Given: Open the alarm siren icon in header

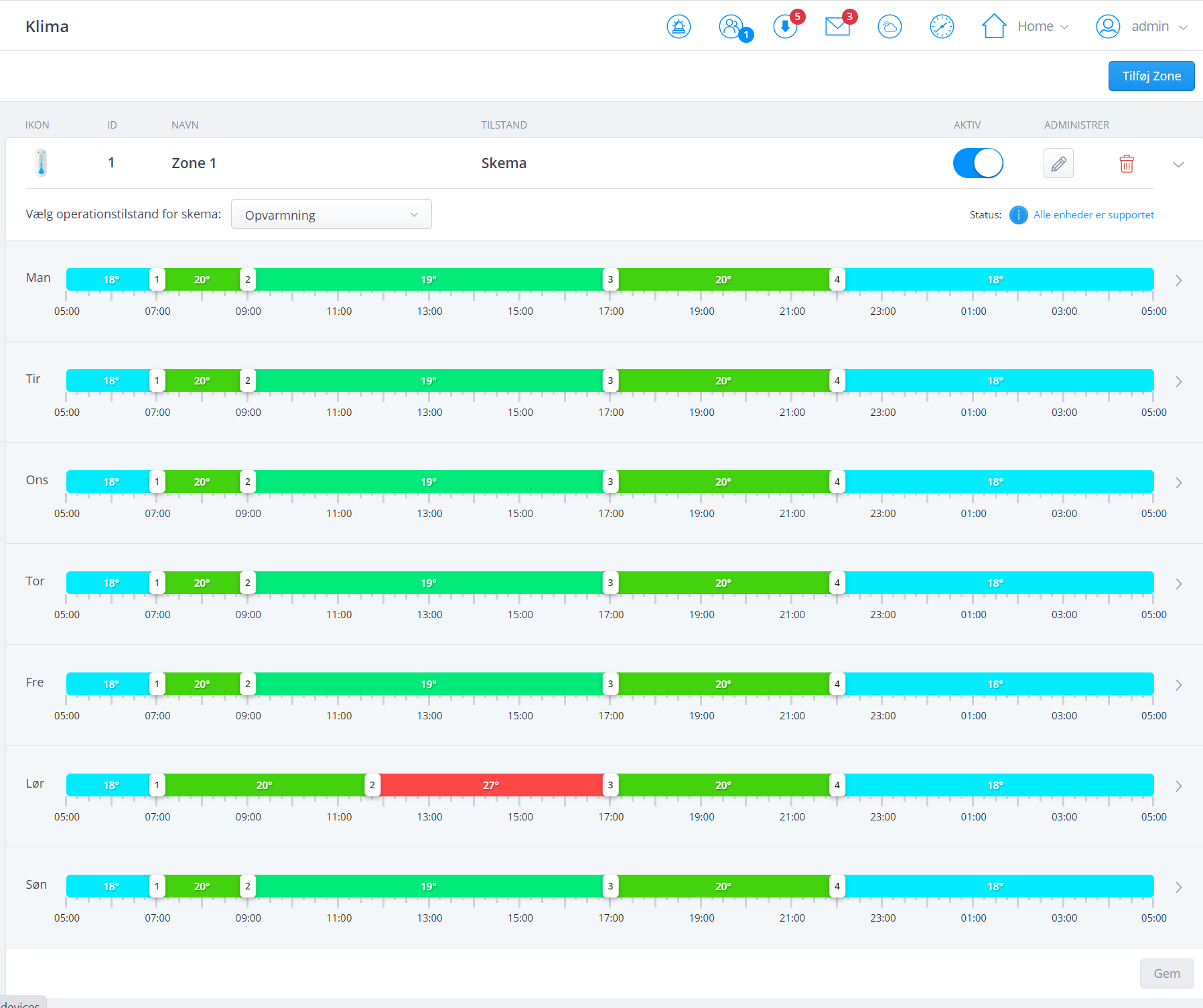Looking at the screenshot, I should [x=679, y=27].
